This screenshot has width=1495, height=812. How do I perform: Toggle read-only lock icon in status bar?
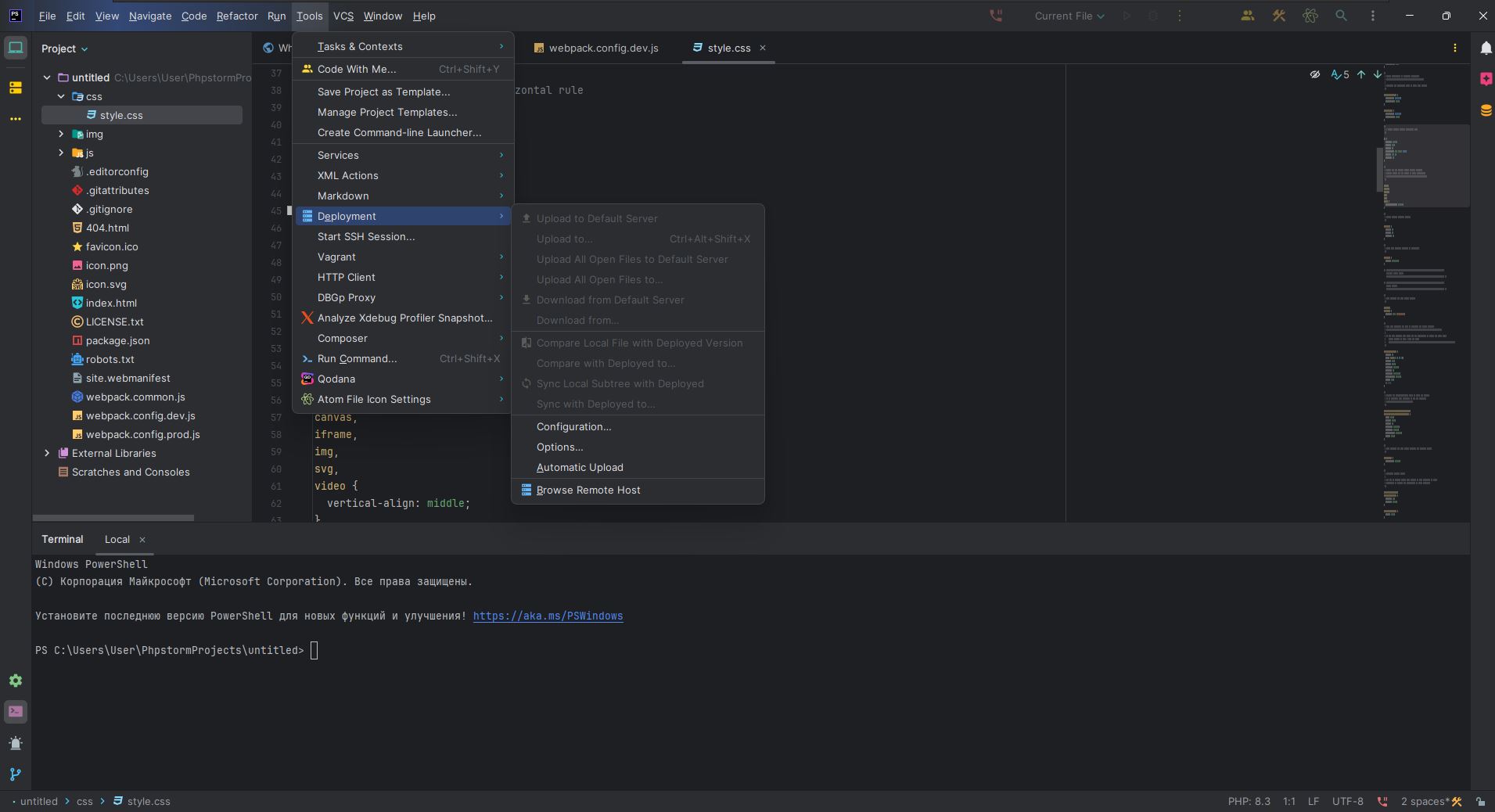[x=1480, y=801]
